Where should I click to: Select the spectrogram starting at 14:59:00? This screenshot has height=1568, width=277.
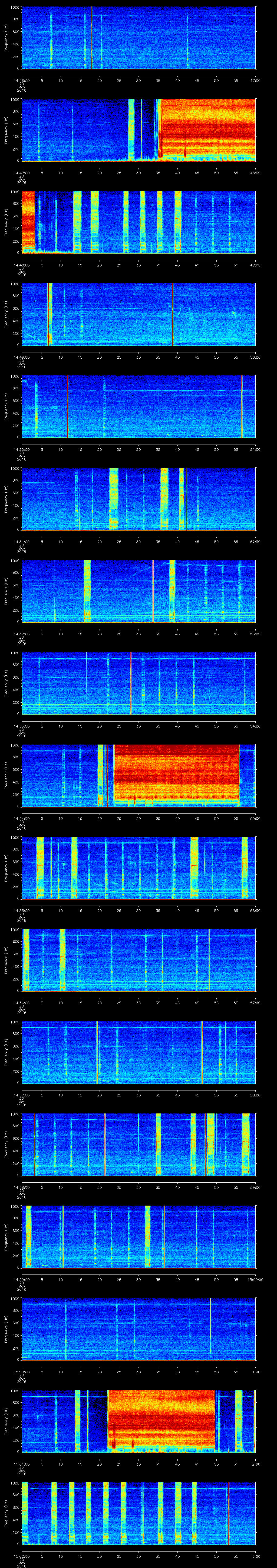(138, 1237)
